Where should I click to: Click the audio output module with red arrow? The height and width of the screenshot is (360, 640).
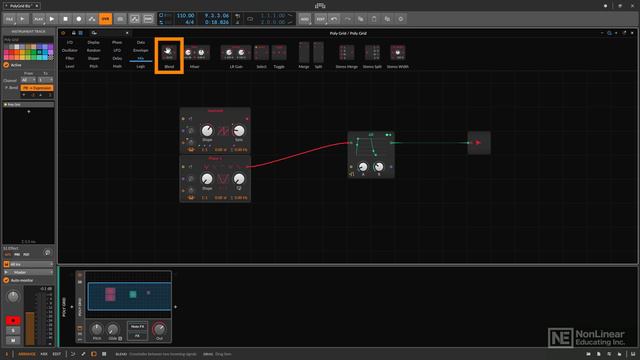click(479, 143)
